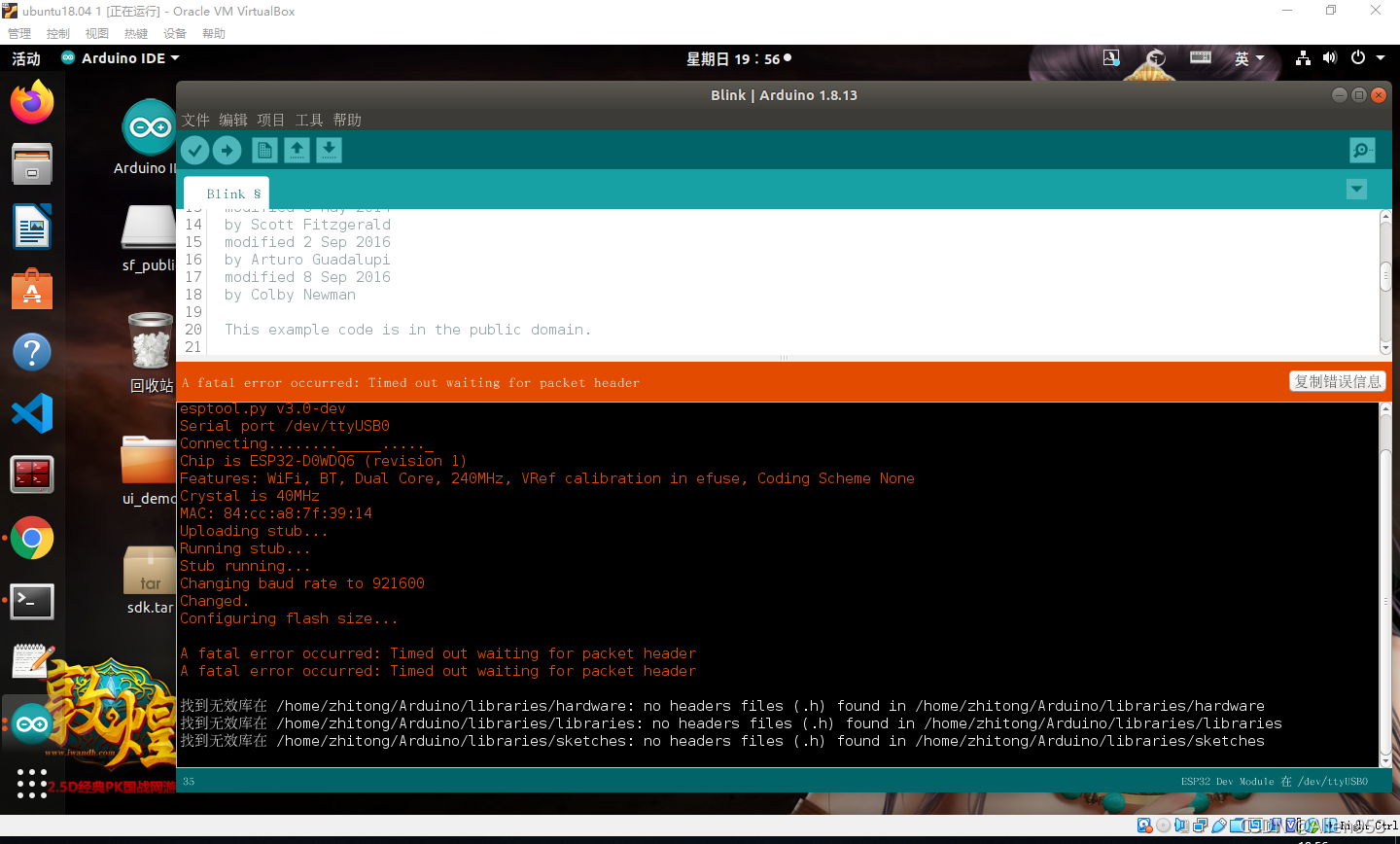Click the Upload arrow button
Screen dimensions: 1400x844
click(227, 150)
